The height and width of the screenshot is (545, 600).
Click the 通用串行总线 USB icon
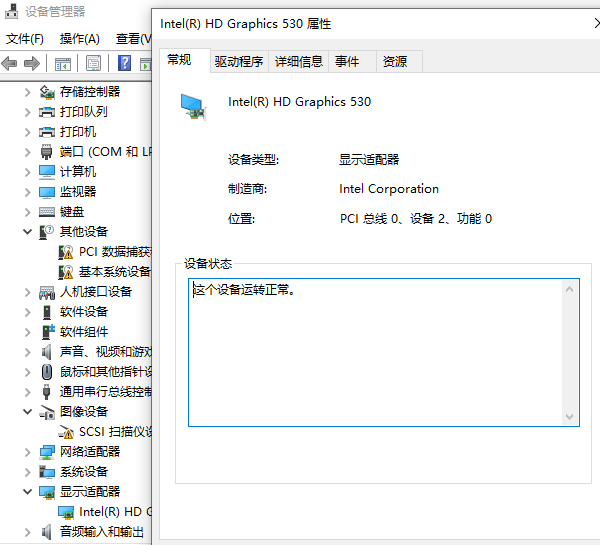47,392
